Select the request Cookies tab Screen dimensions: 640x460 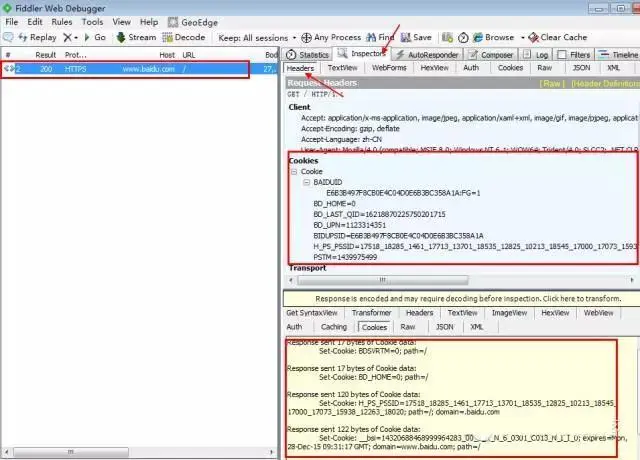tap(510, 68)
